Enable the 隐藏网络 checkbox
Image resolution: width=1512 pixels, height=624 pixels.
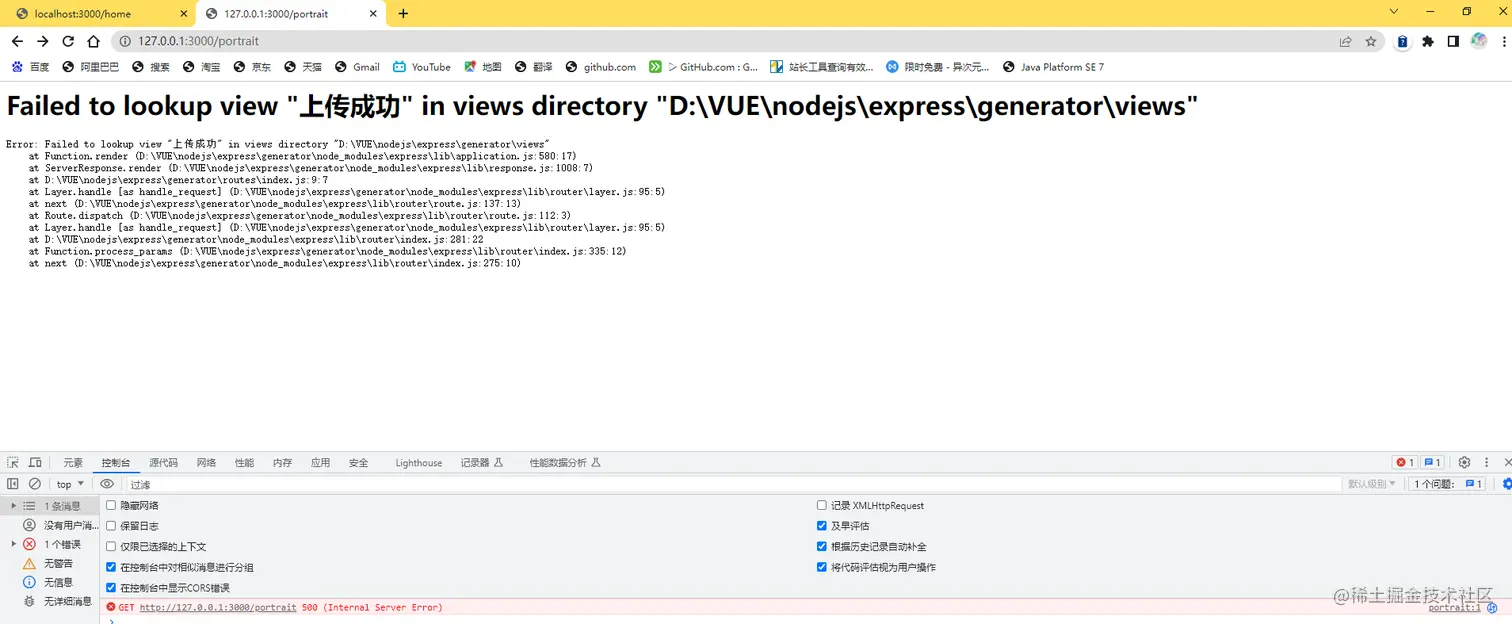[111, 505]
